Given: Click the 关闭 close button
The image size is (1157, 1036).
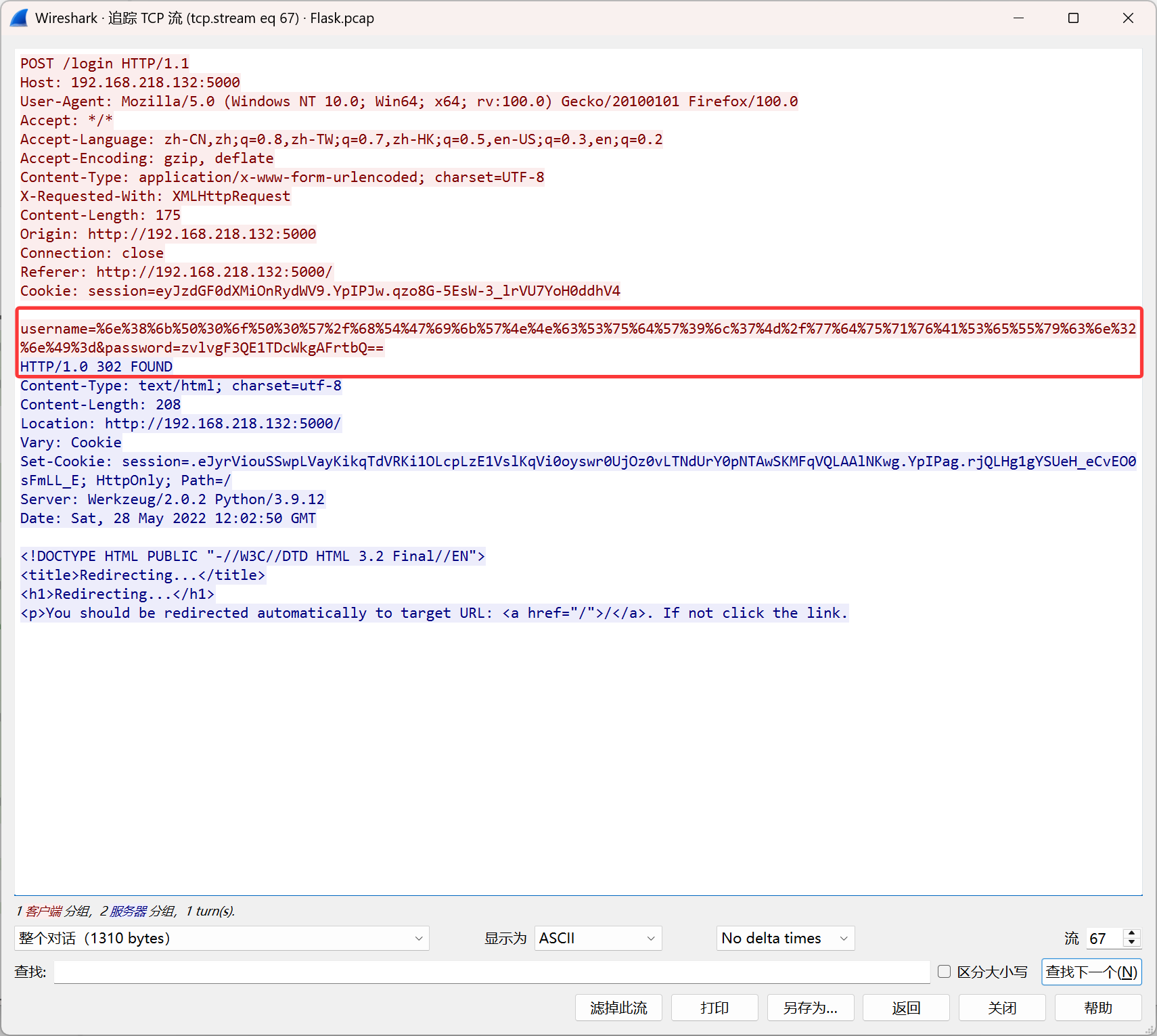Looking at the screenshot, I should pos(1002,1008).
